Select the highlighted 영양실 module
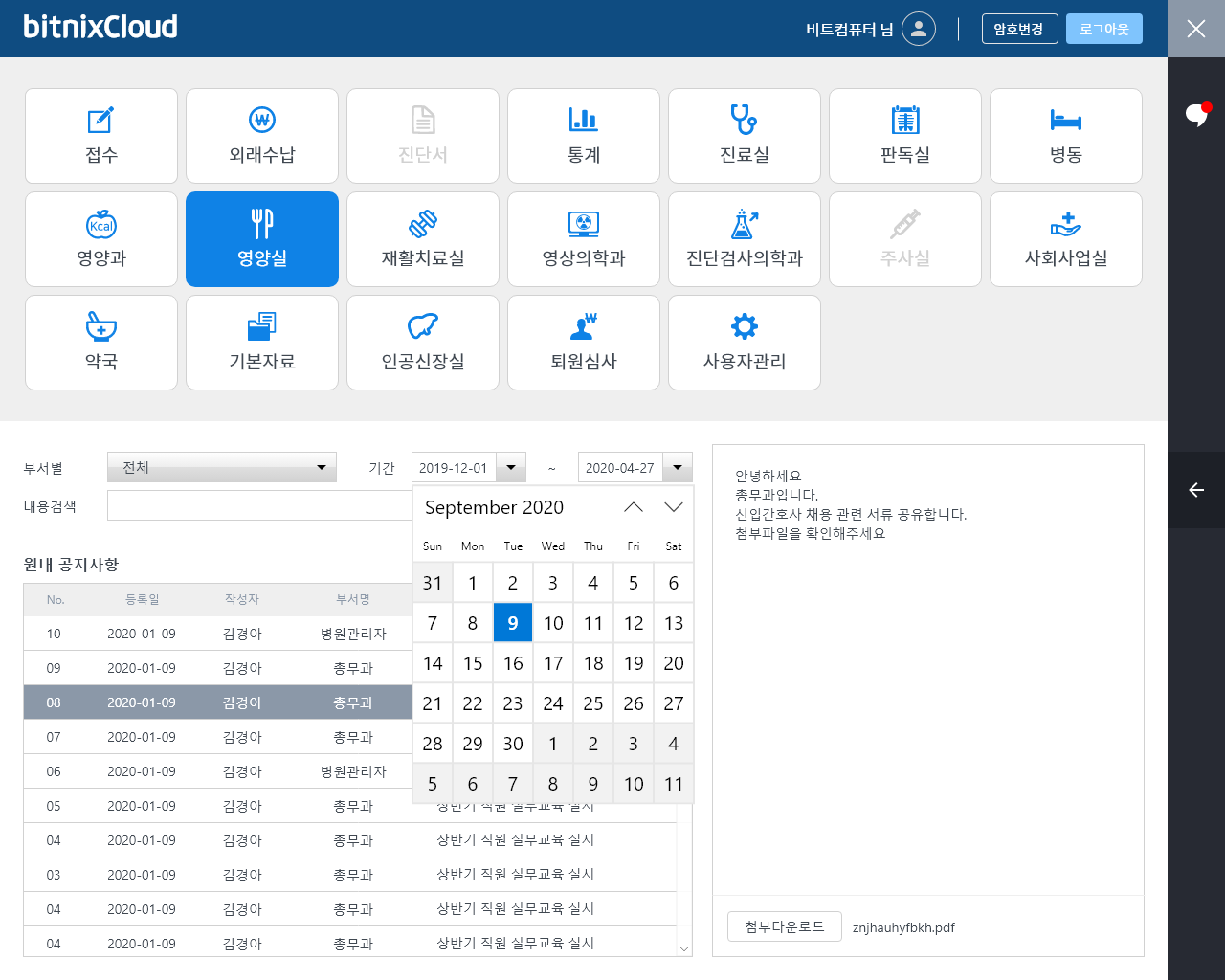 tap(262, 239)
